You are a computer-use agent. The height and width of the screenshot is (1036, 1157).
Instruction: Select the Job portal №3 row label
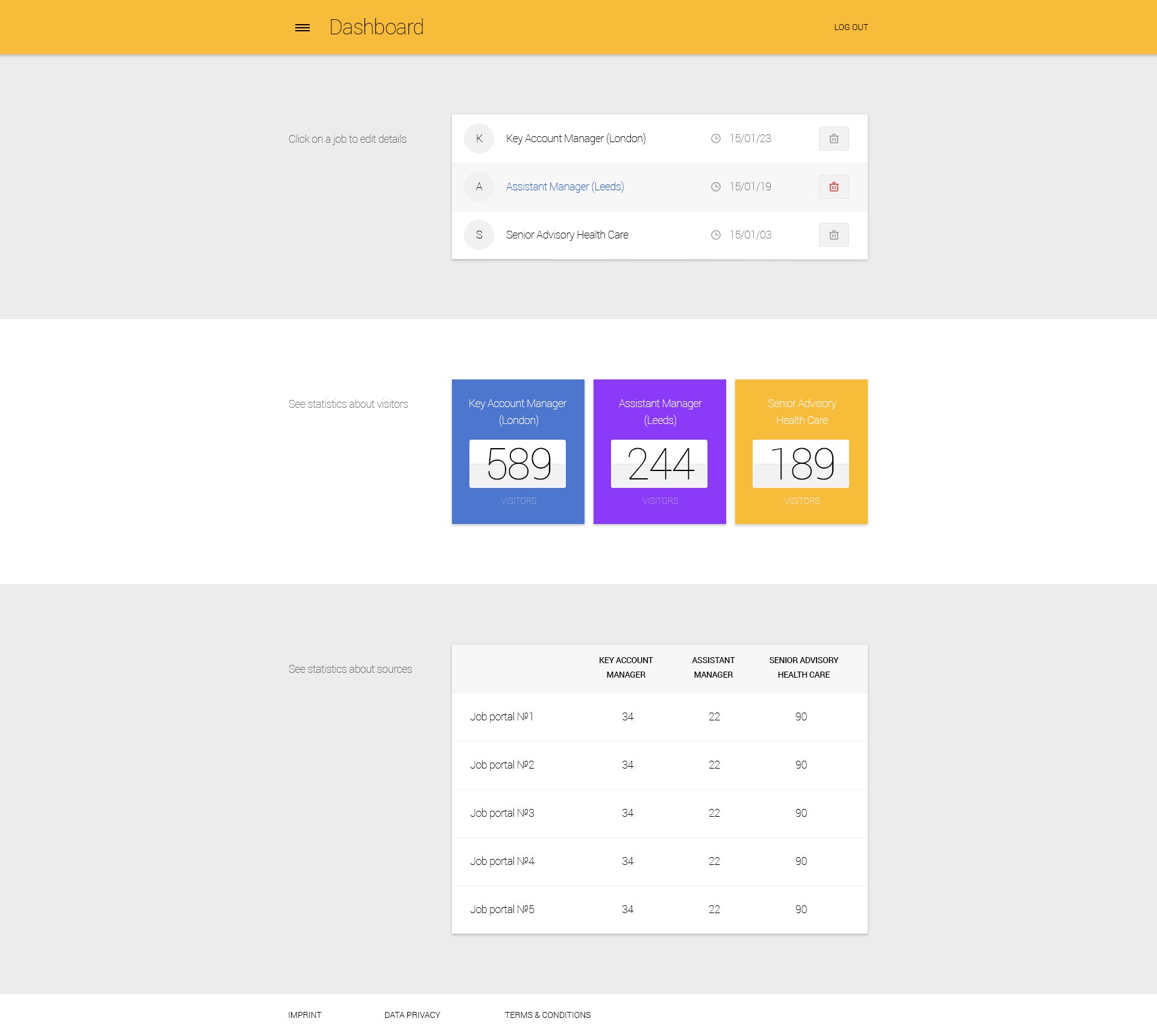pyautogui.click(x=502, y=813)
